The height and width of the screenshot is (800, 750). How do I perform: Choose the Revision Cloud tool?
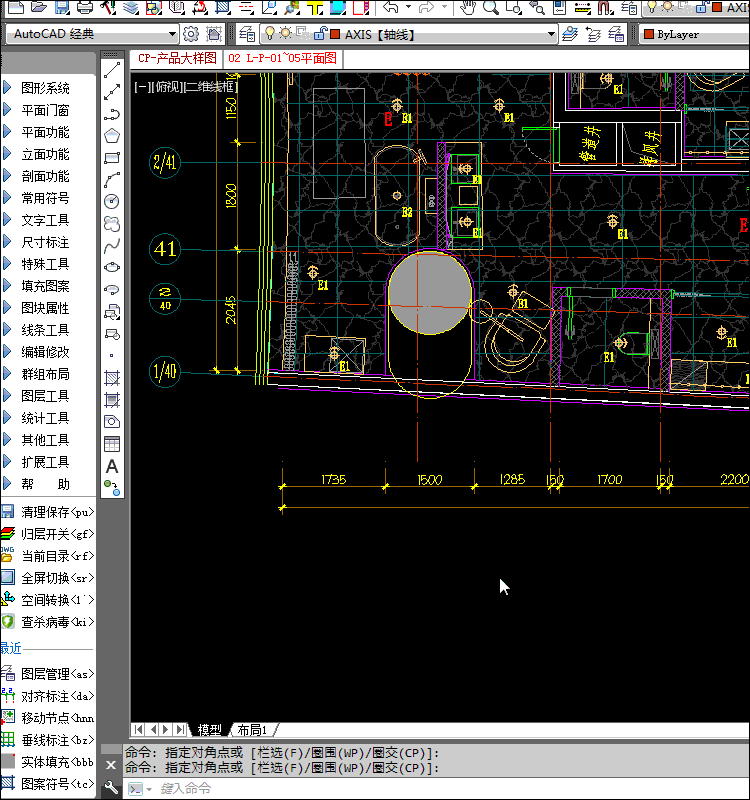click(112, 224)
